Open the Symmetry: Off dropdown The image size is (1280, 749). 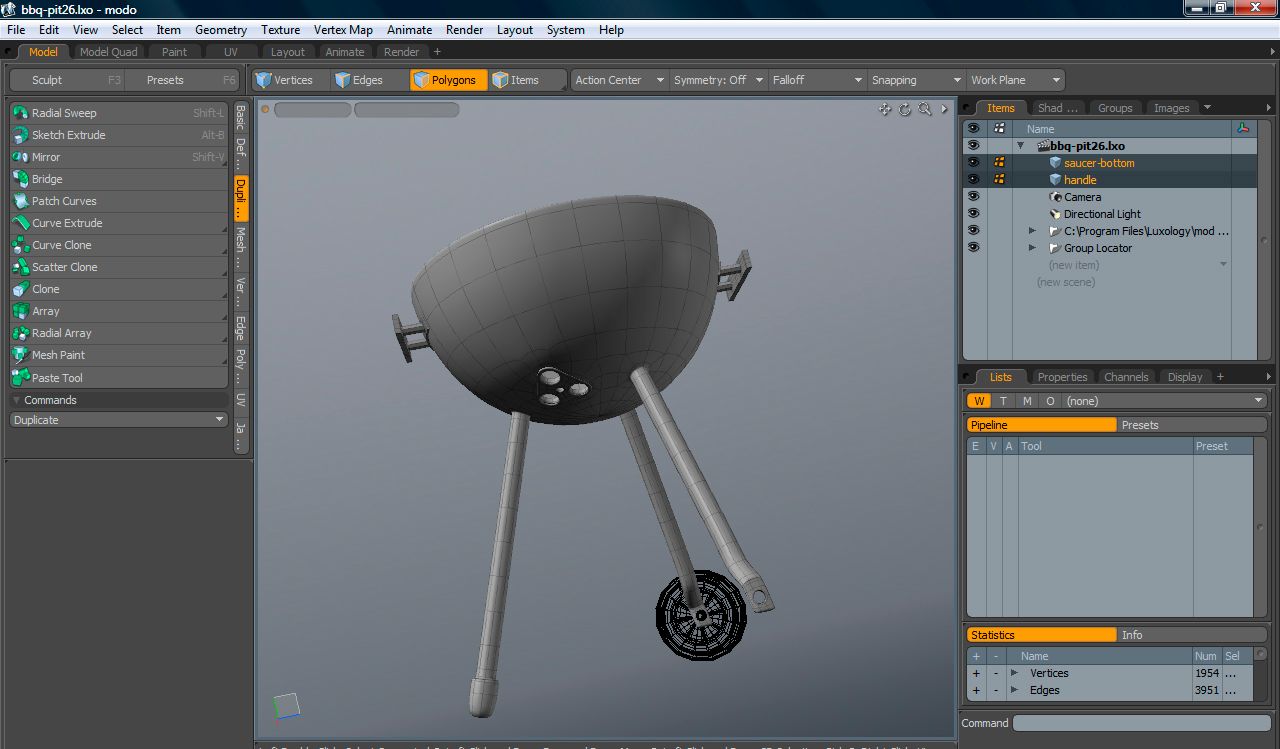click(x=717, y=80)
